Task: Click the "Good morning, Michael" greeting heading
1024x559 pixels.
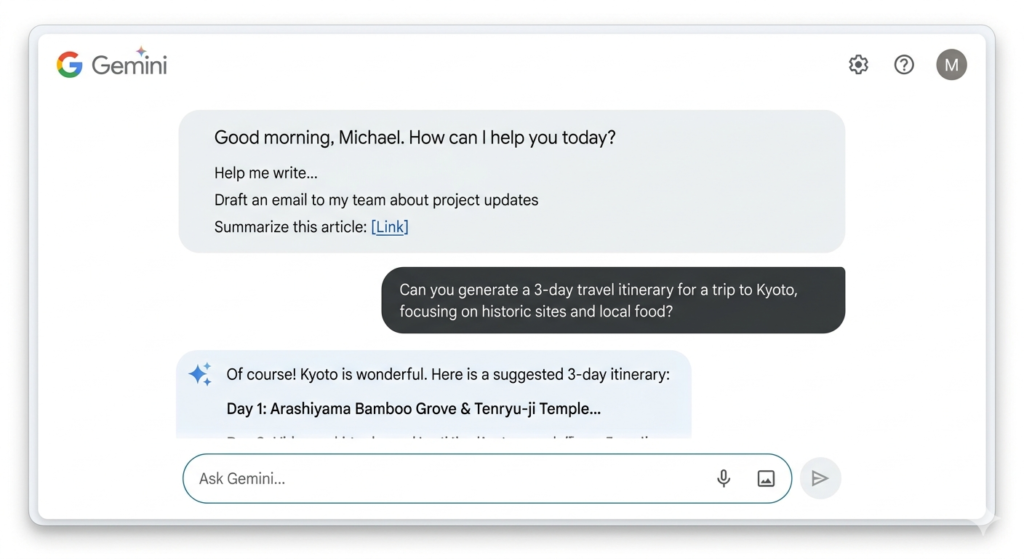Action: coord(415,138)
